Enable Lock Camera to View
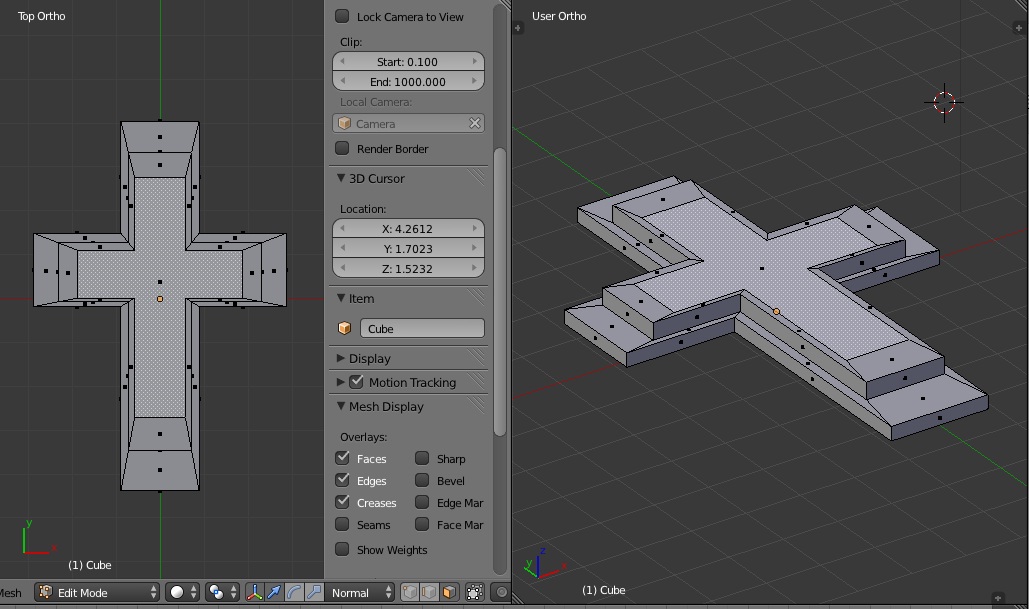This screenshot has width=1029, height=609. [x=343, y=16]
